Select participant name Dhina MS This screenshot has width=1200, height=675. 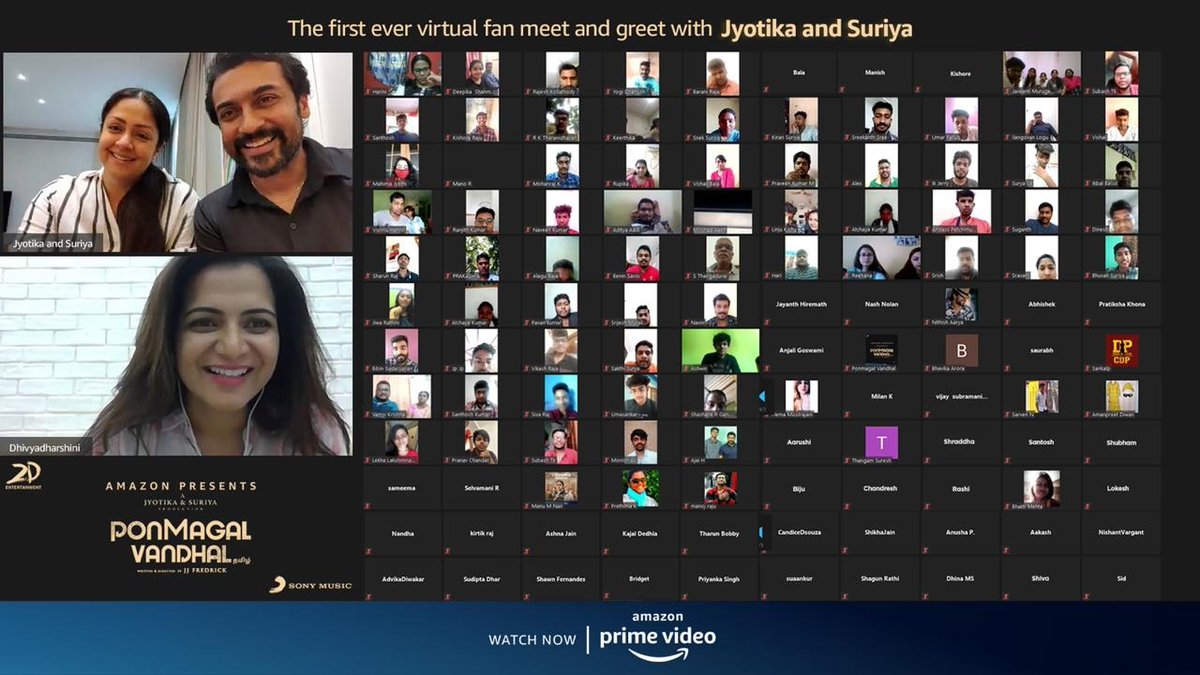tap(961, 578)
